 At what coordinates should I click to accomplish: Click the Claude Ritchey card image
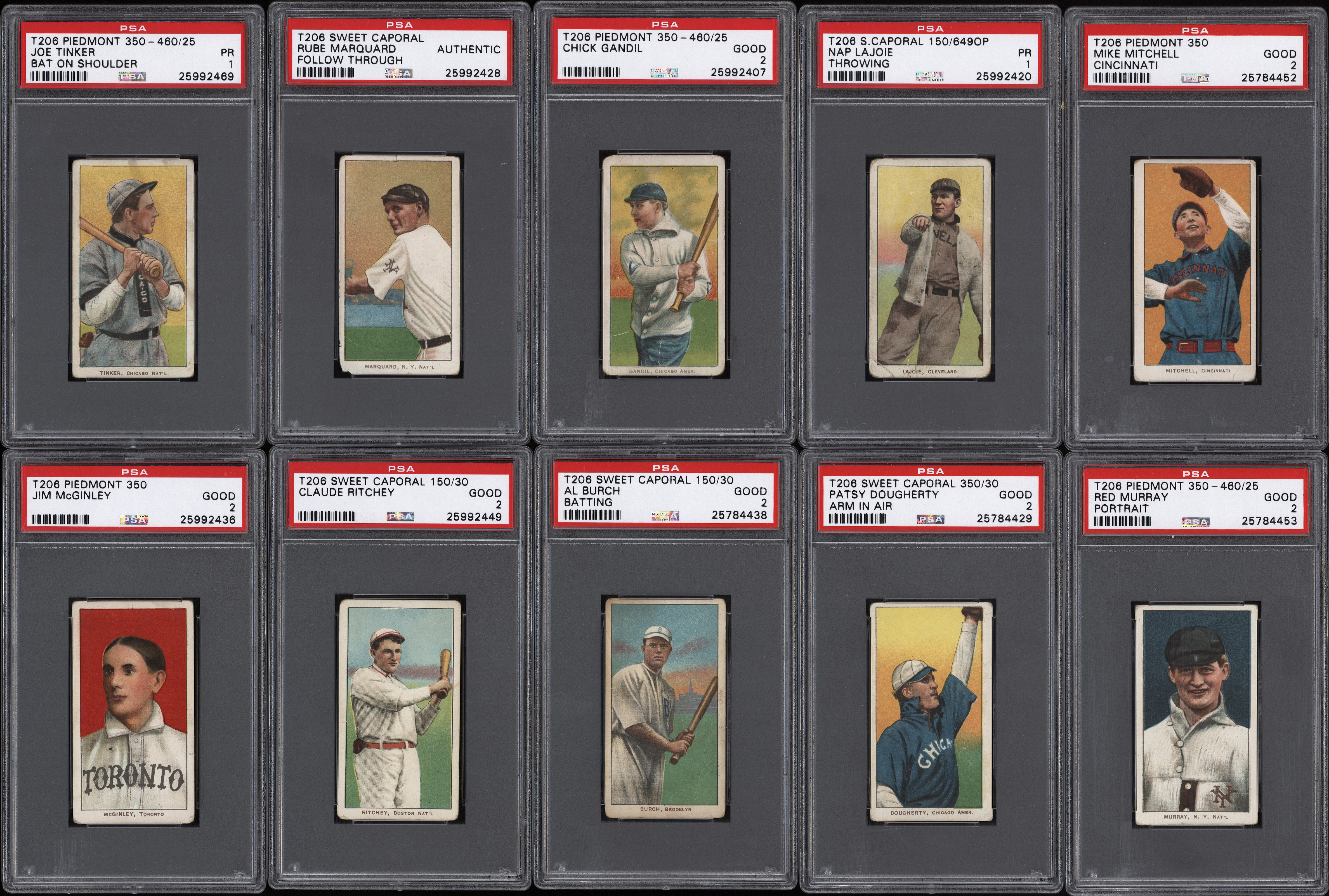coord(399,710)
